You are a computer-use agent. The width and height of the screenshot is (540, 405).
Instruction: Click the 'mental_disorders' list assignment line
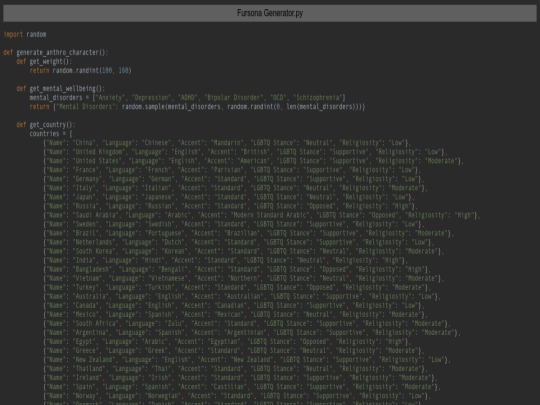[188, 97]
